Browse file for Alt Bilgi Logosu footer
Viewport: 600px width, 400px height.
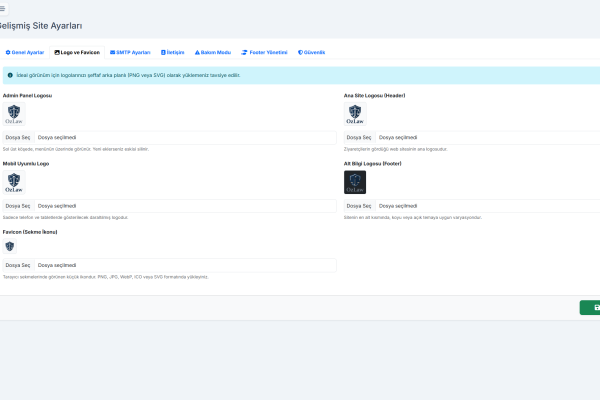359,206
